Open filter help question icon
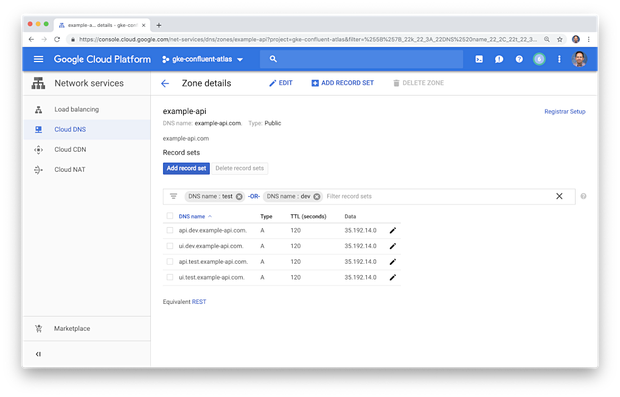The height and width of the screenshot is (397, 620). (583, 196)
